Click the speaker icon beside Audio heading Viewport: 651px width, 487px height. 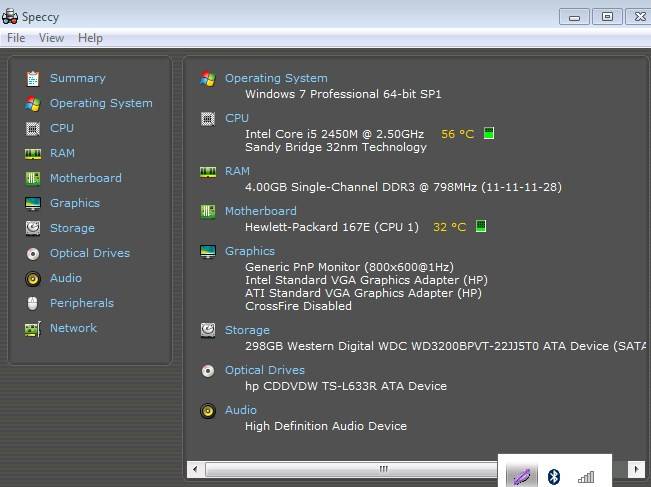click(x=208, y=411)
